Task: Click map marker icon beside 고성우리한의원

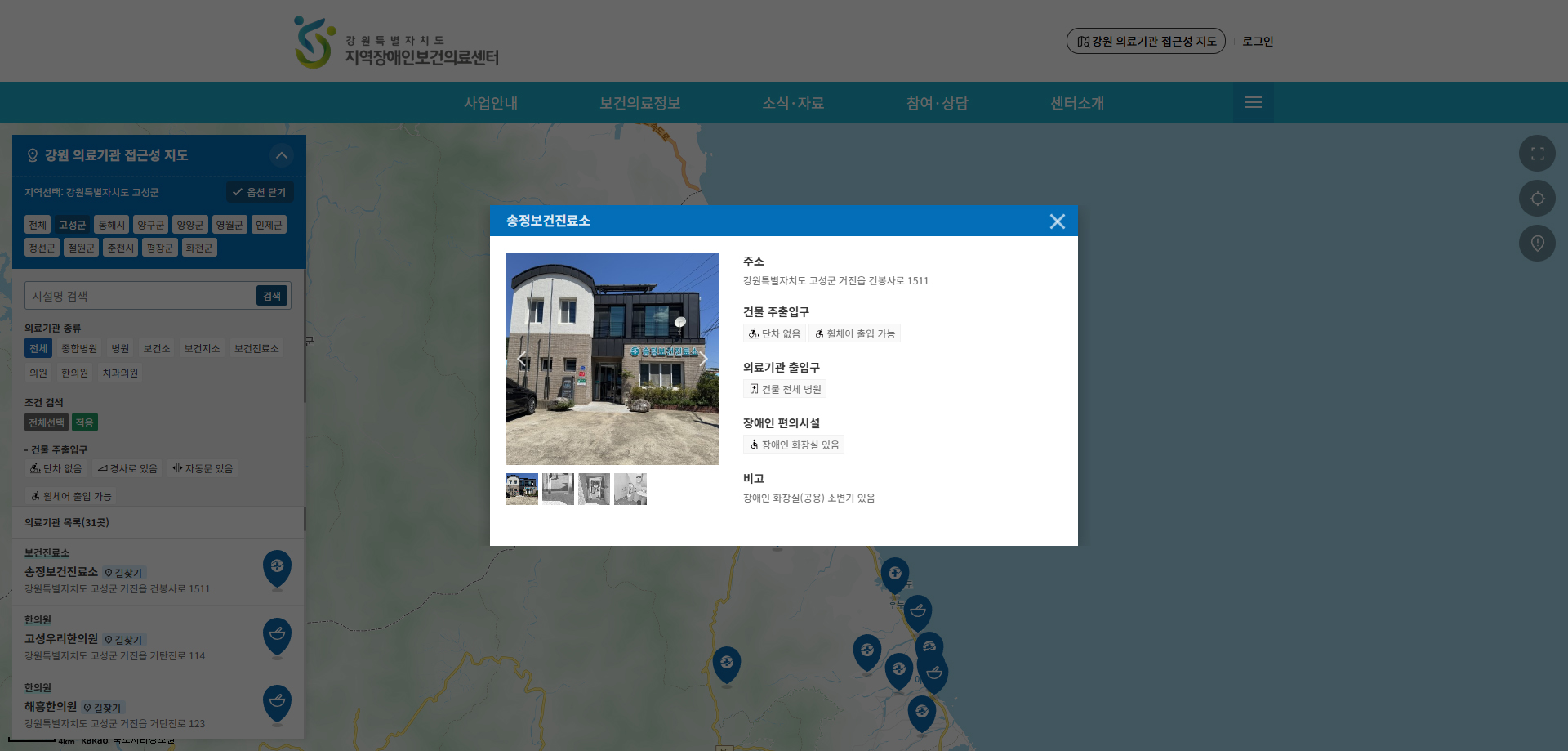Action: [277, 636]
